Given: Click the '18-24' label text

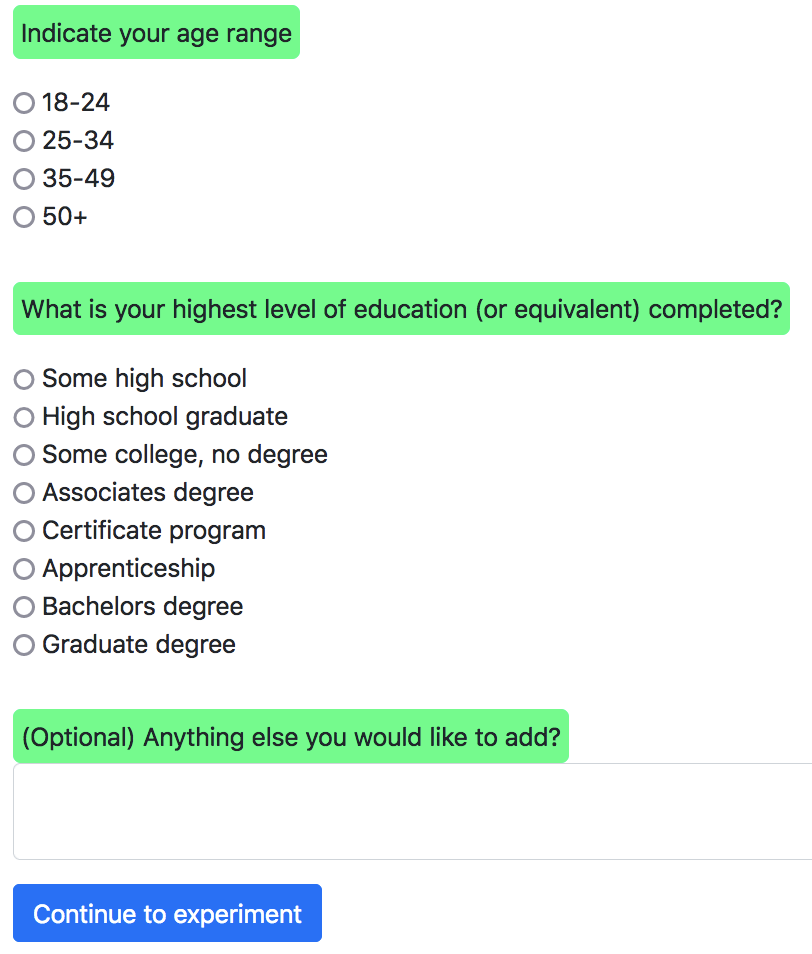Looking at the screenshot, I should (x=76, y=103).
